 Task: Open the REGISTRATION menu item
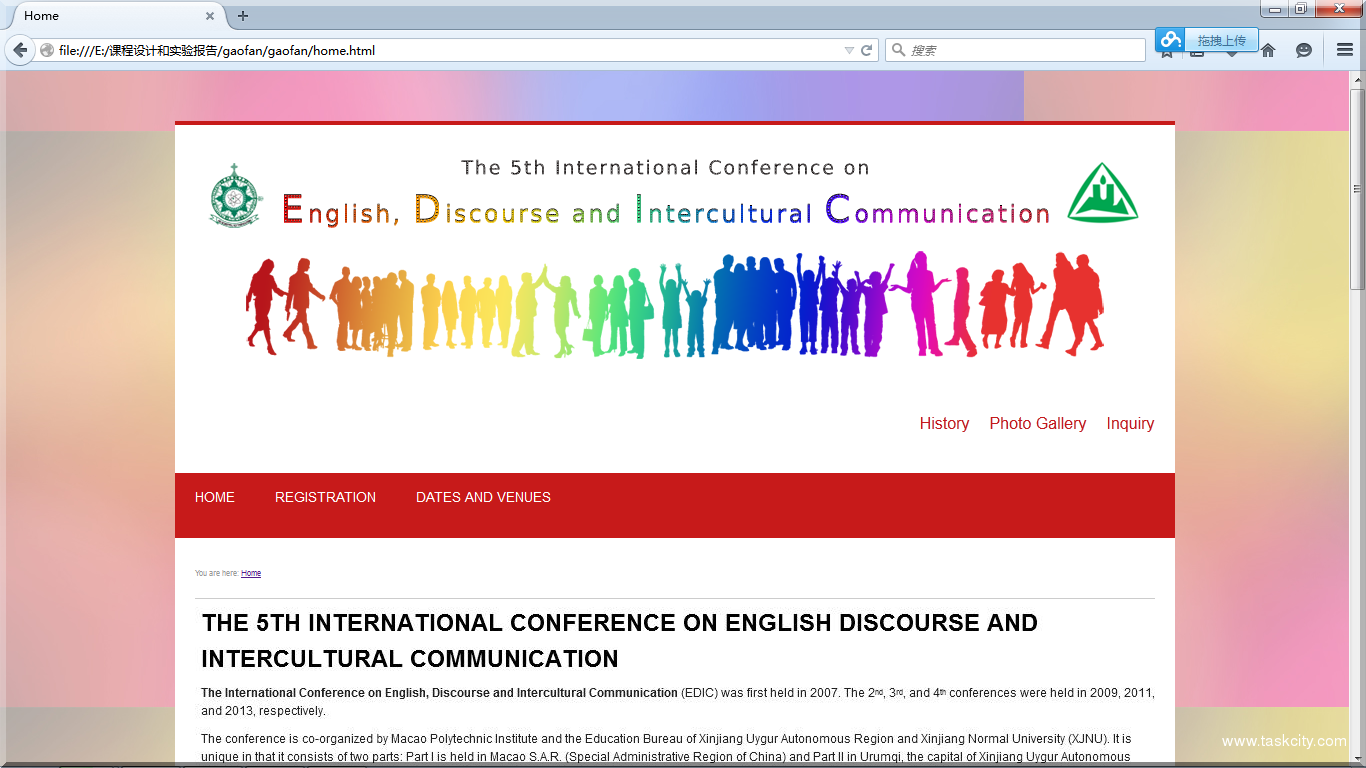click(325, 497)
